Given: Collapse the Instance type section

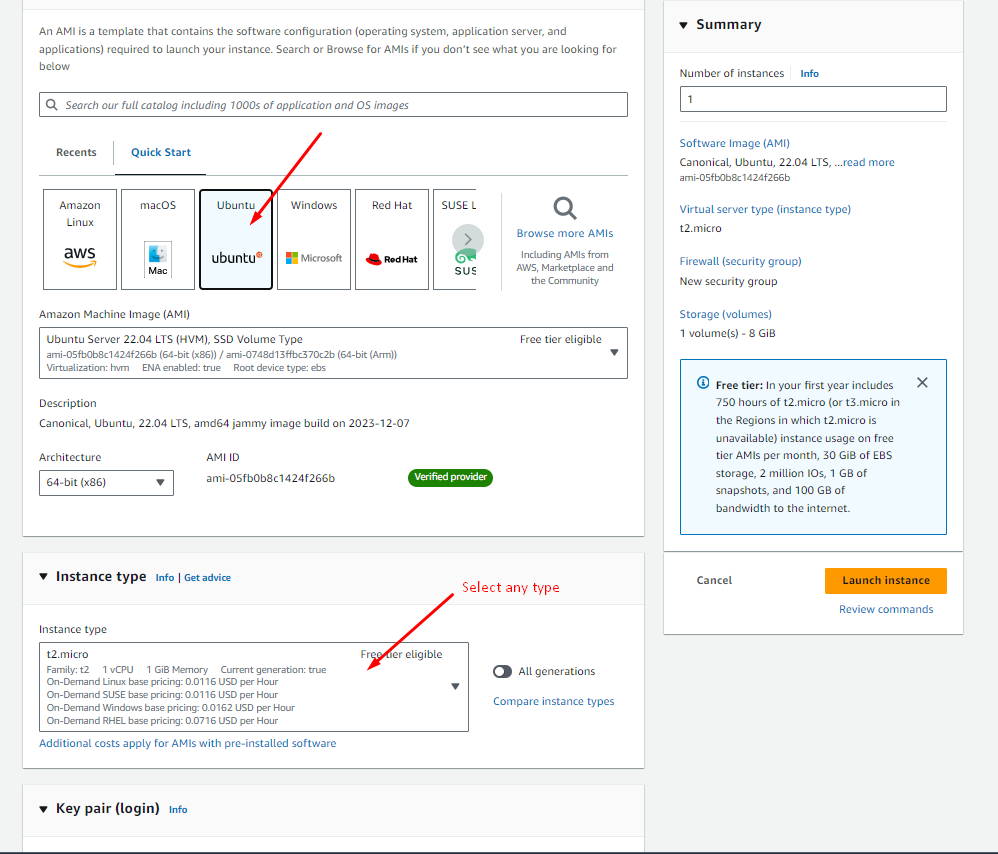Looking at the screenshot, I should click(x=43, y=577).
